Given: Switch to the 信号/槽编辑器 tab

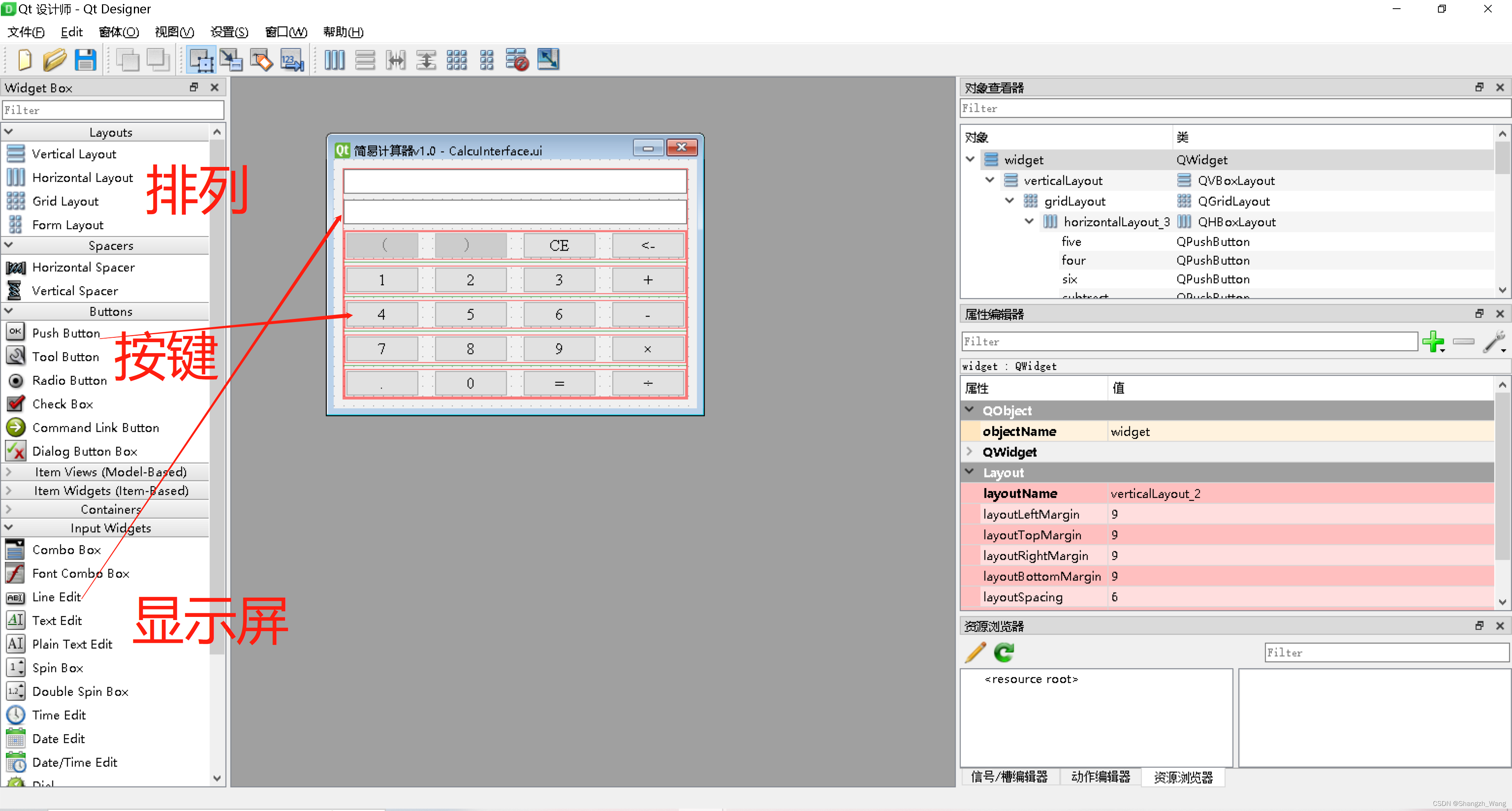Looking at the screenshot, I should [x=1009, y=777].
